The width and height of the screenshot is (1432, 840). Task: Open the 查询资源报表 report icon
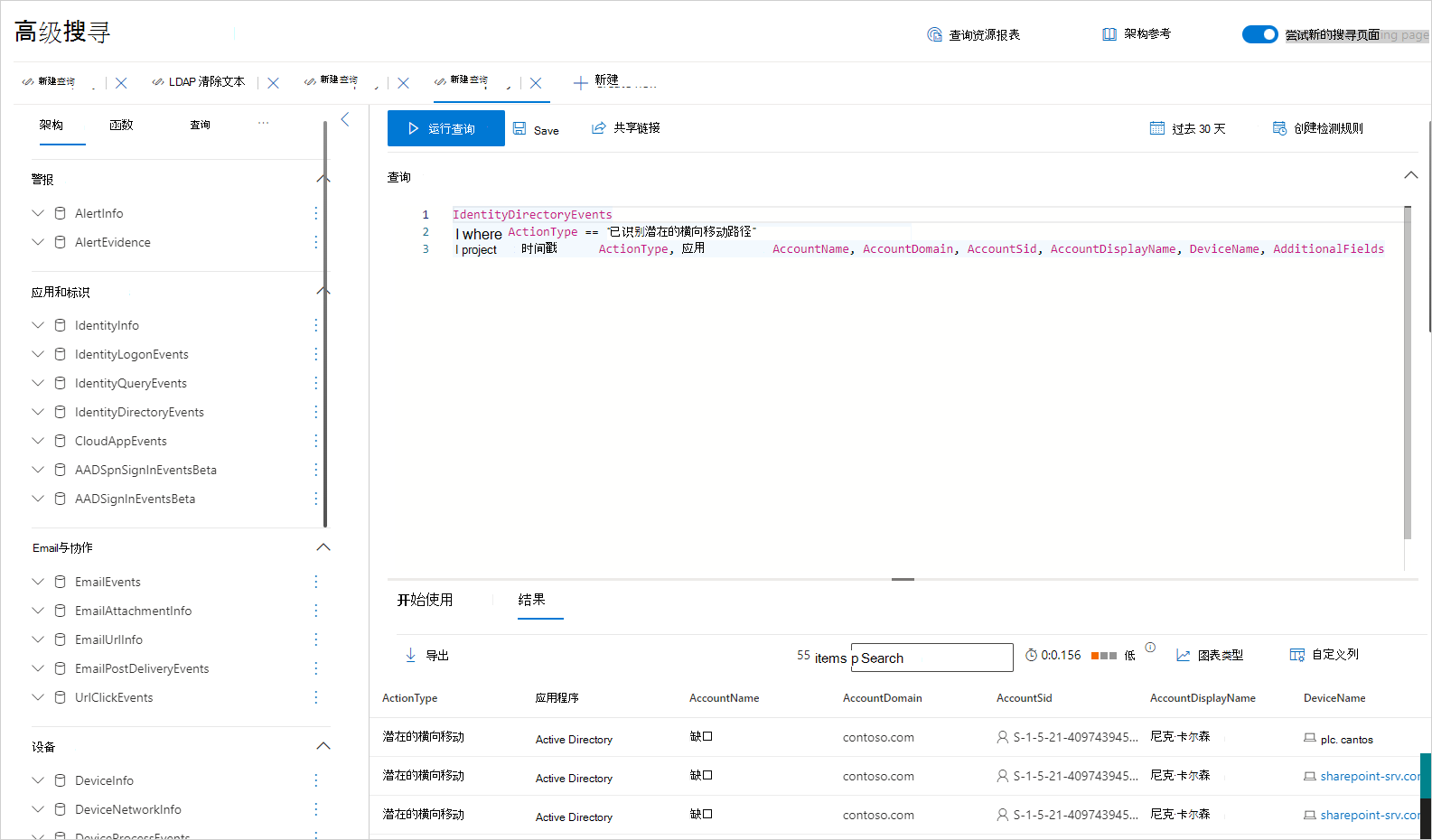934,34
